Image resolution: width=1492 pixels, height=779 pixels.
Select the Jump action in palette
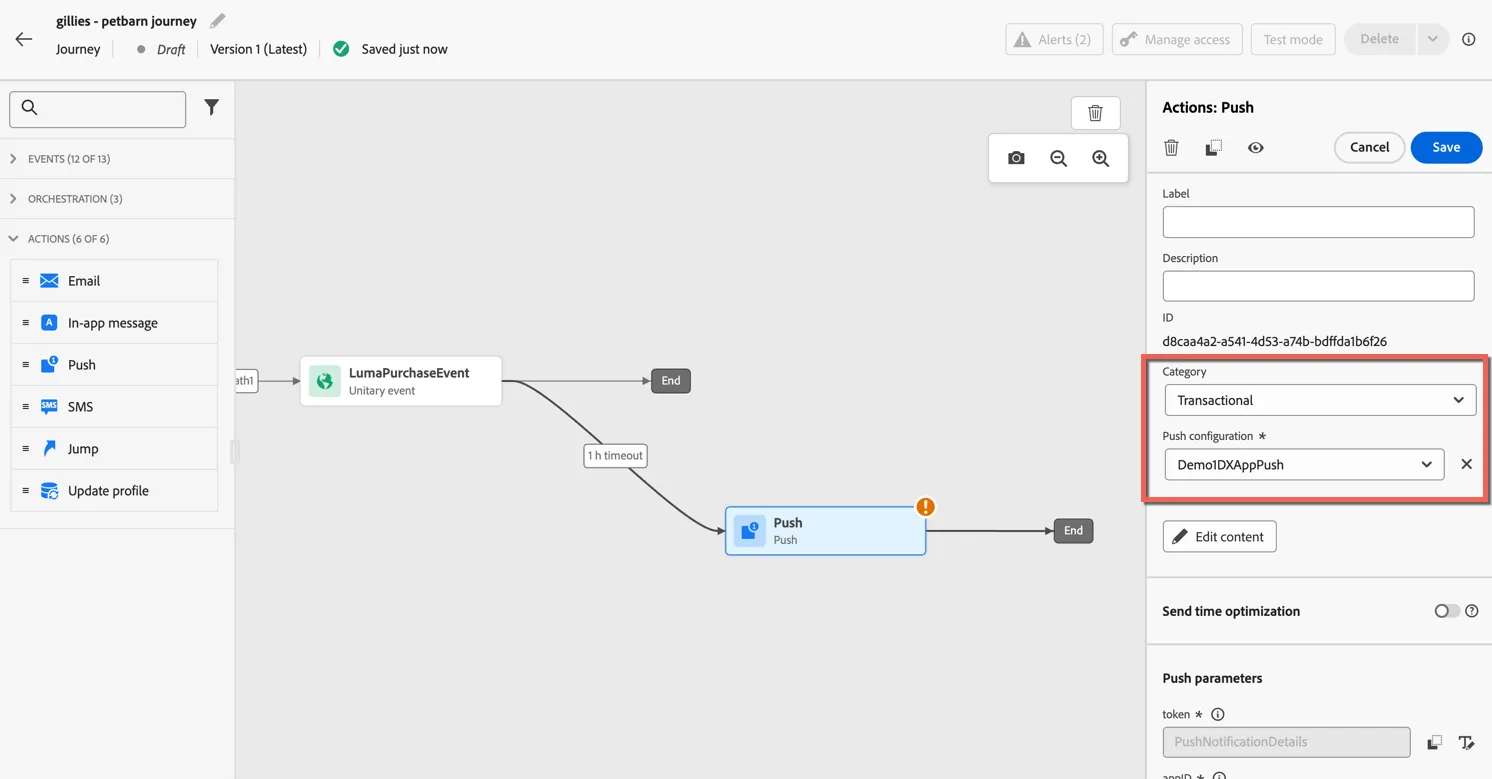point(114,449)
